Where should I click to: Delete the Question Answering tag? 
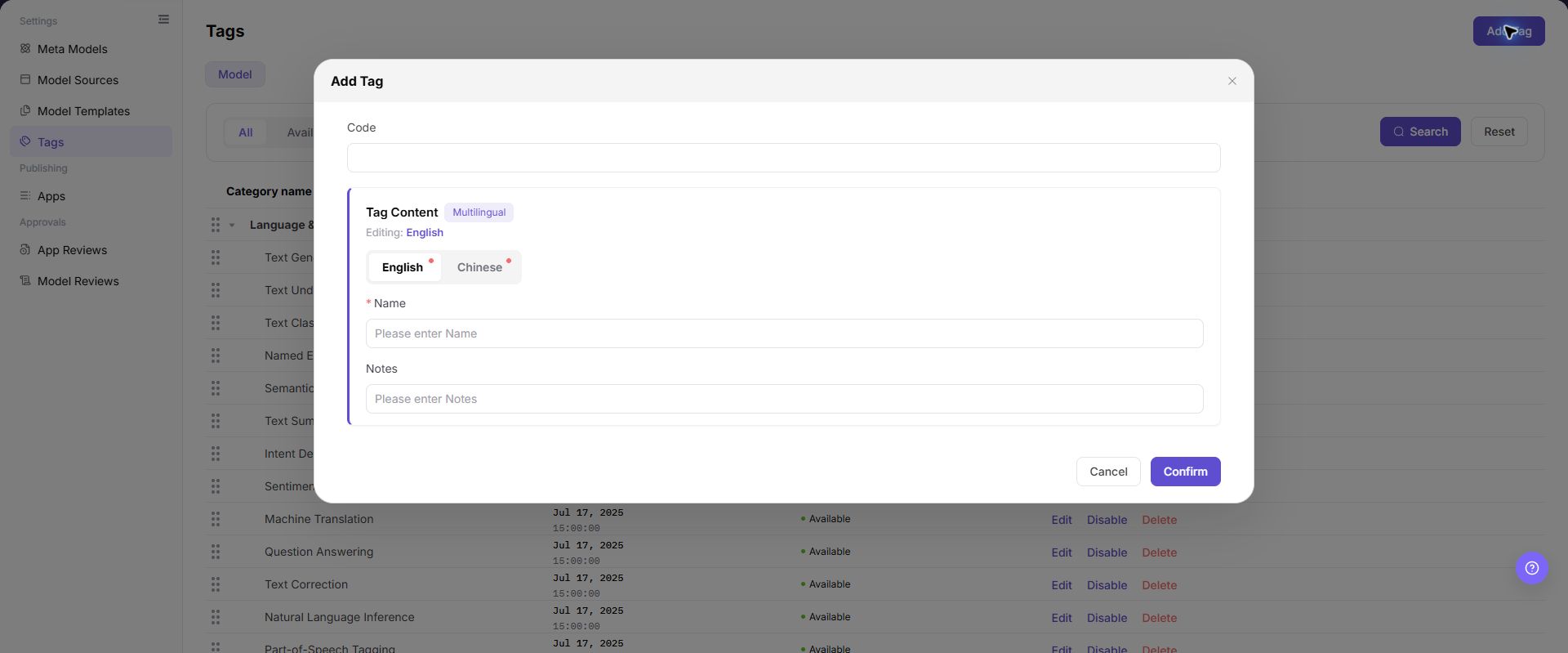pyautogui.click(x=1159, y=552)
